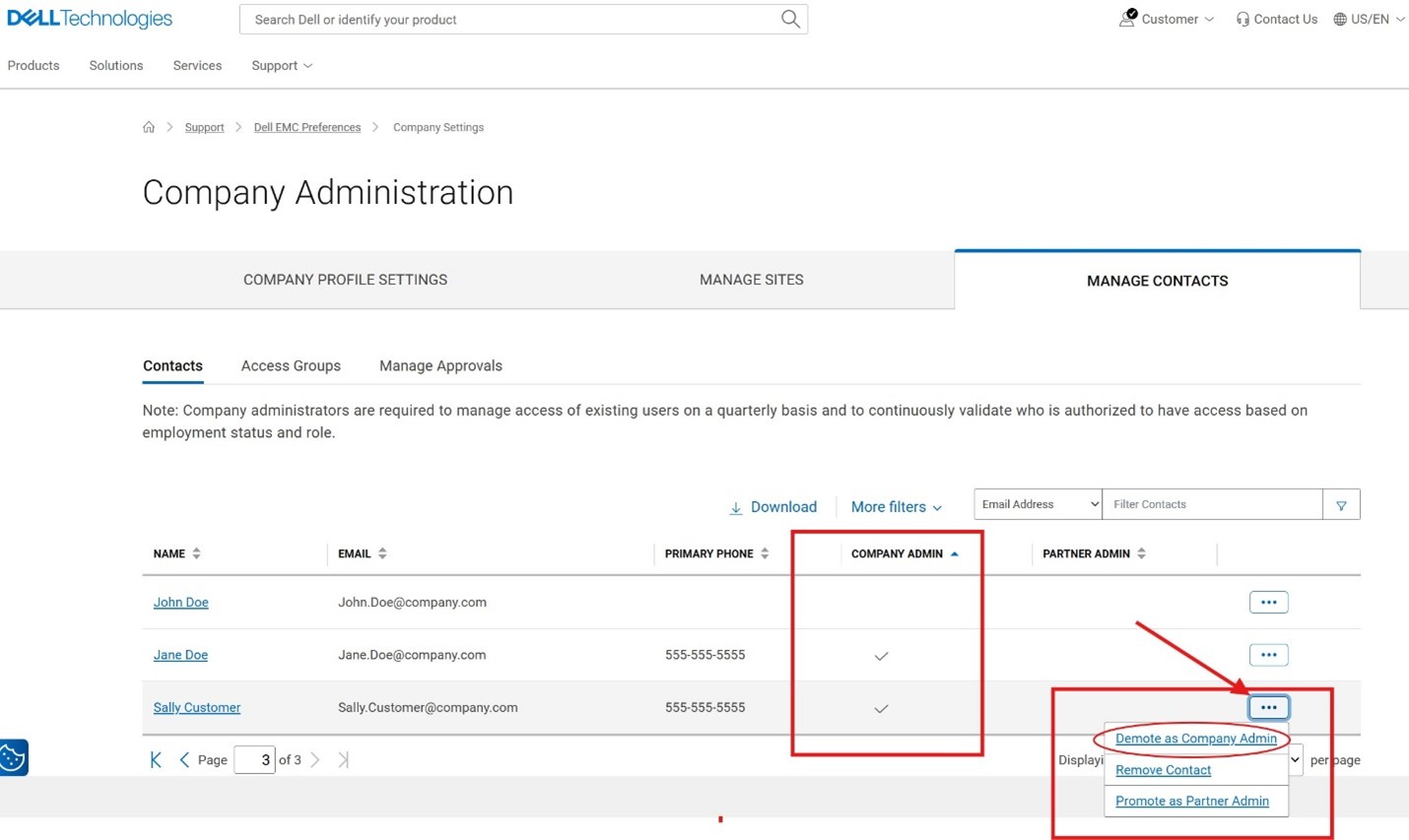This screenshot has width=1409, height=840.
Task: Click the search magnifier icon
Action: tap(789, 20)
